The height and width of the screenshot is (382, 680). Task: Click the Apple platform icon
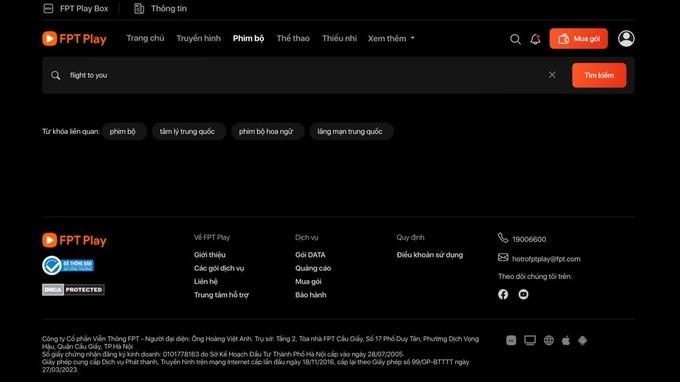click(566, 340)
